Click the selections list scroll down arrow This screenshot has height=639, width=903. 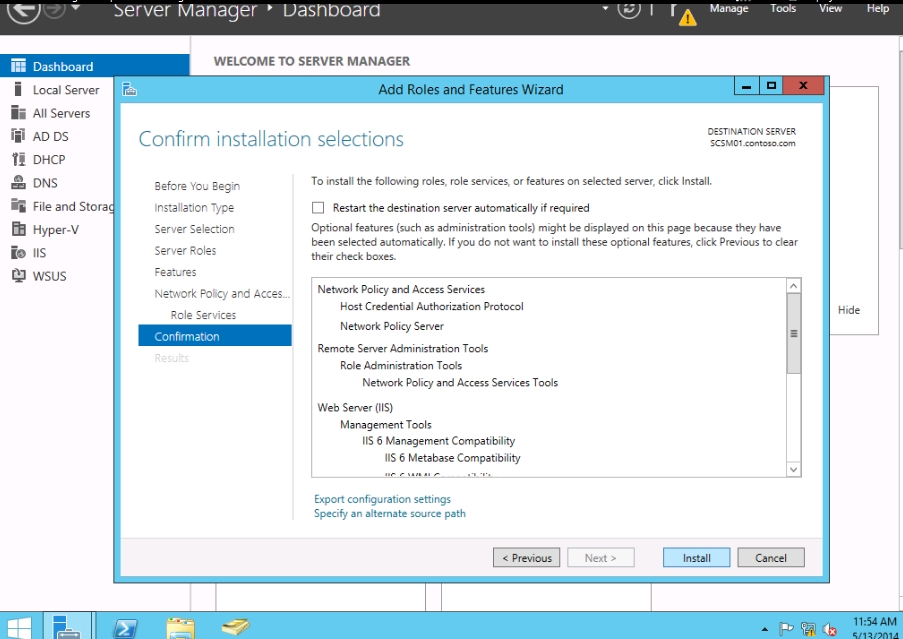794,470
